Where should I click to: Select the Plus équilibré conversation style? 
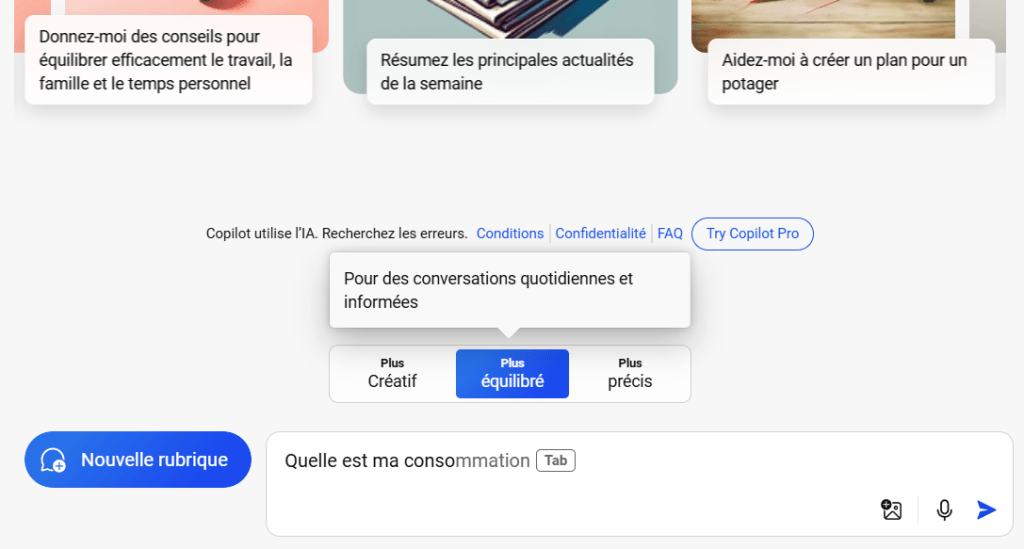point(512,373)
